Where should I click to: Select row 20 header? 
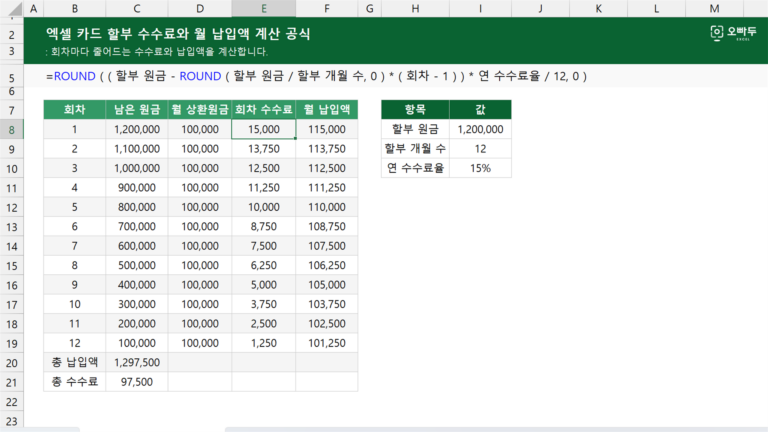coord(12,363)
